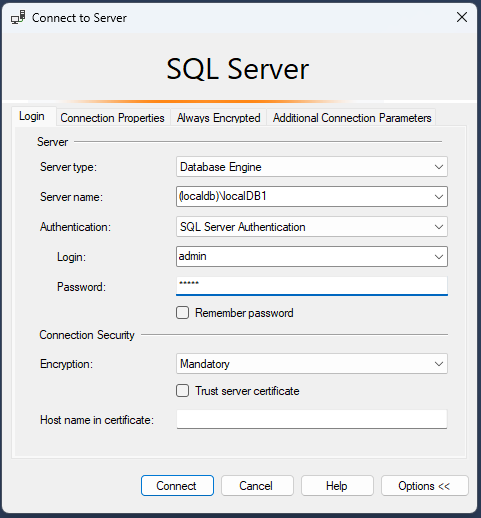The height and width of the screenshot is (518, 481).
Task: Open the Server name dropdown arrow
Action: pos(439,197)
